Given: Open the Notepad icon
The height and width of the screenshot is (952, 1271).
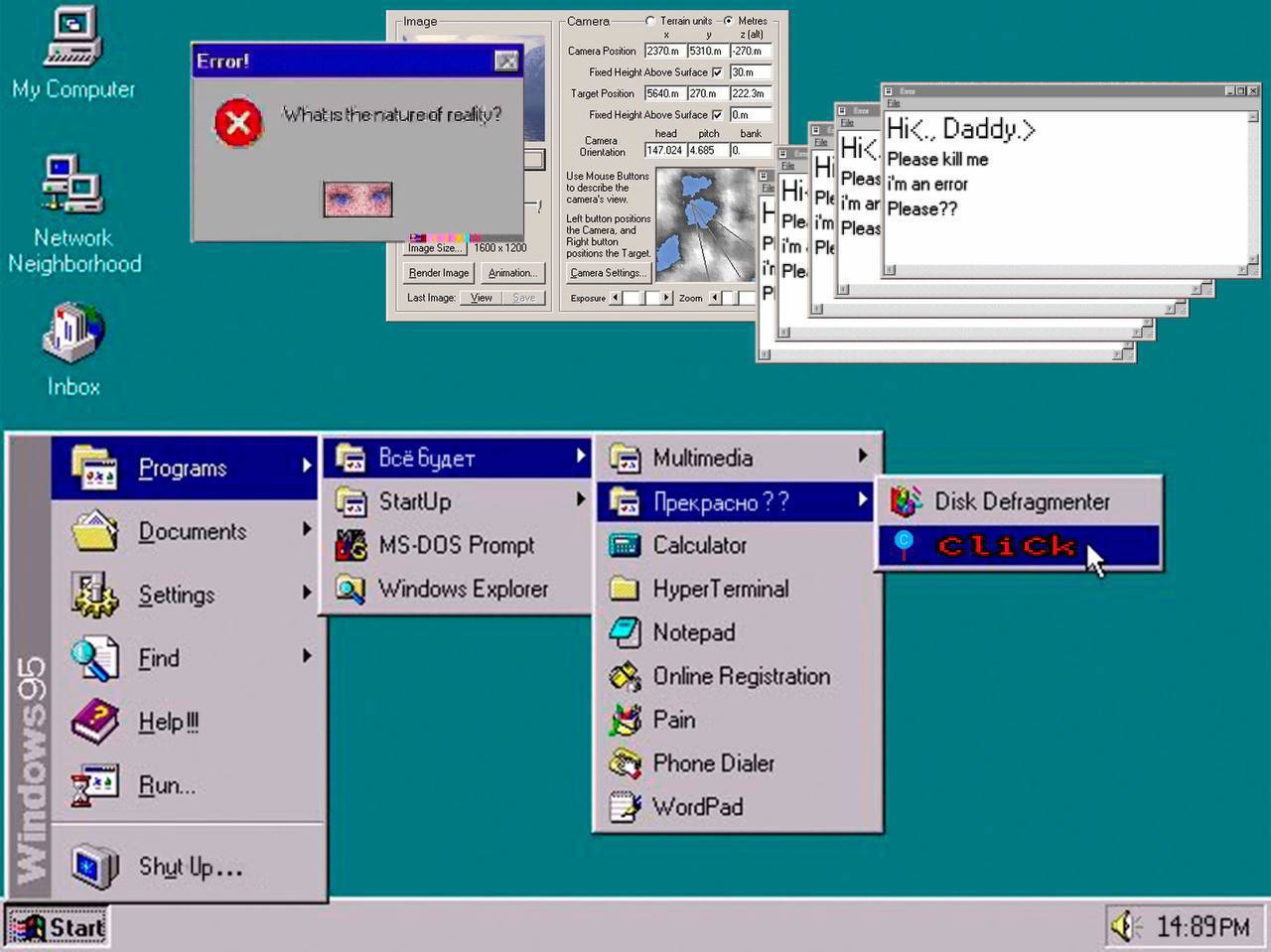Looking at the screenshot, I should [625, 632].
